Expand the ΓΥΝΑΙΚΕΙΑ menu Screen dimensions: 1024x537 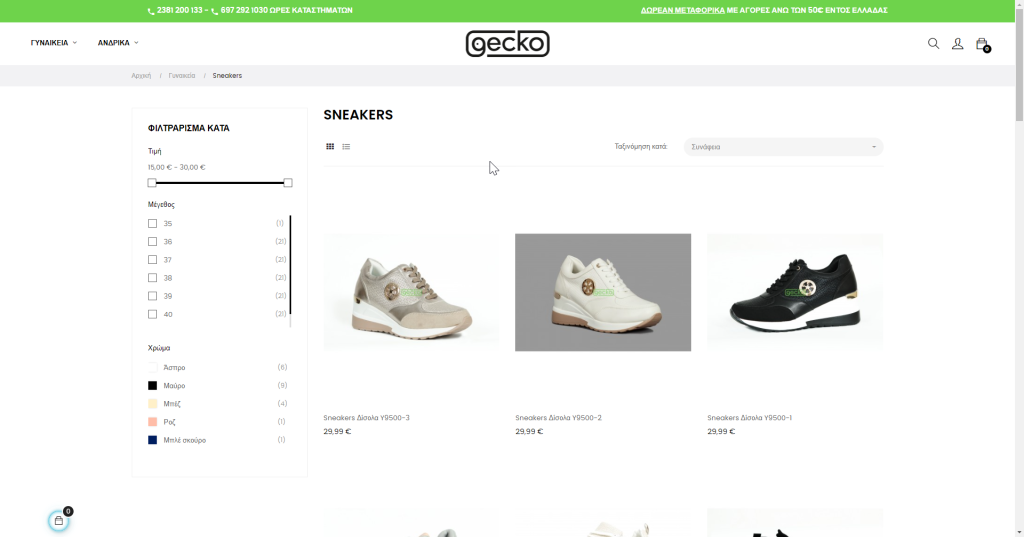54,42
